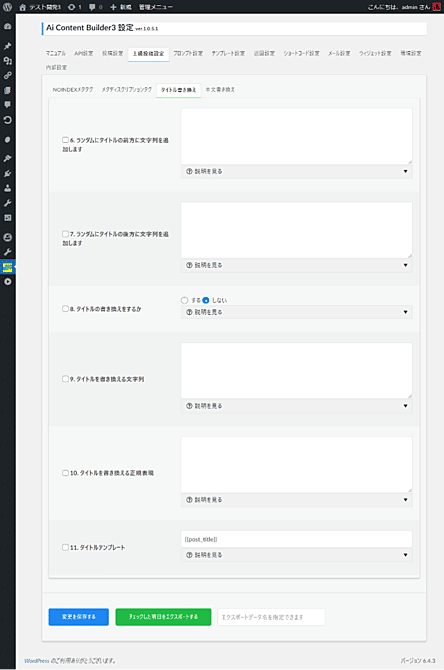Check item 8 タイトルの書き換えをするか

click(65, 309)
